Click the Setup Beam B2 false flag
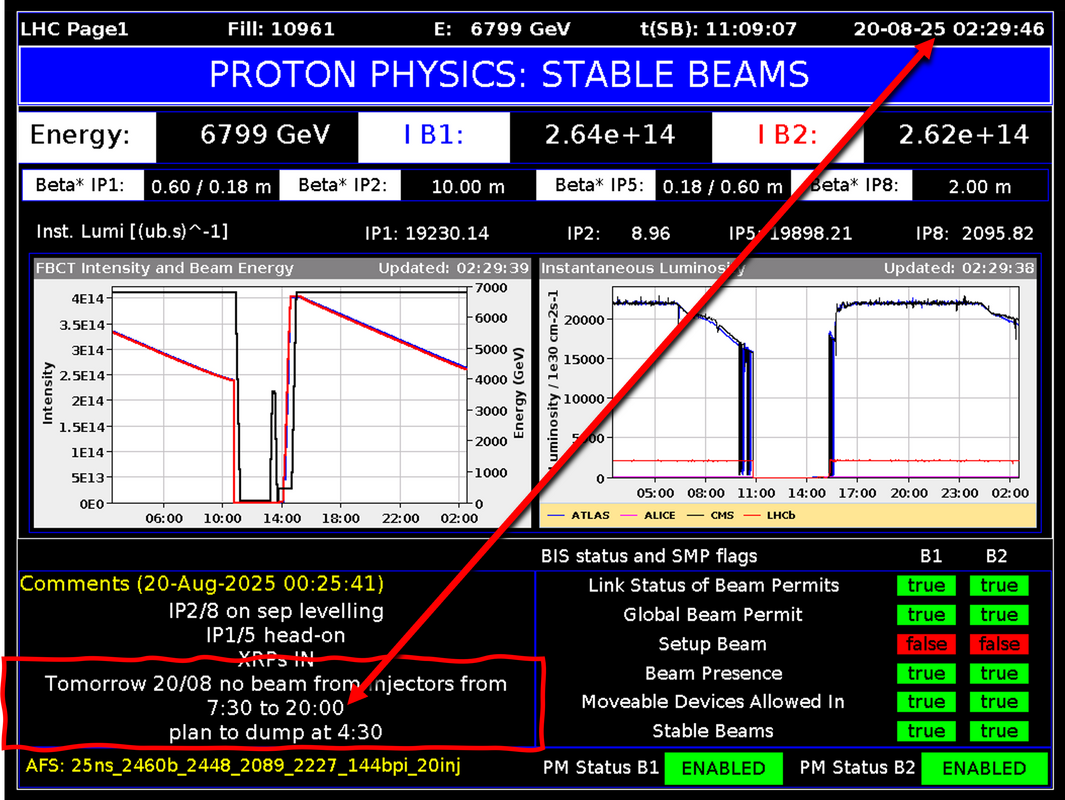1065x800 pixels. 999,644
